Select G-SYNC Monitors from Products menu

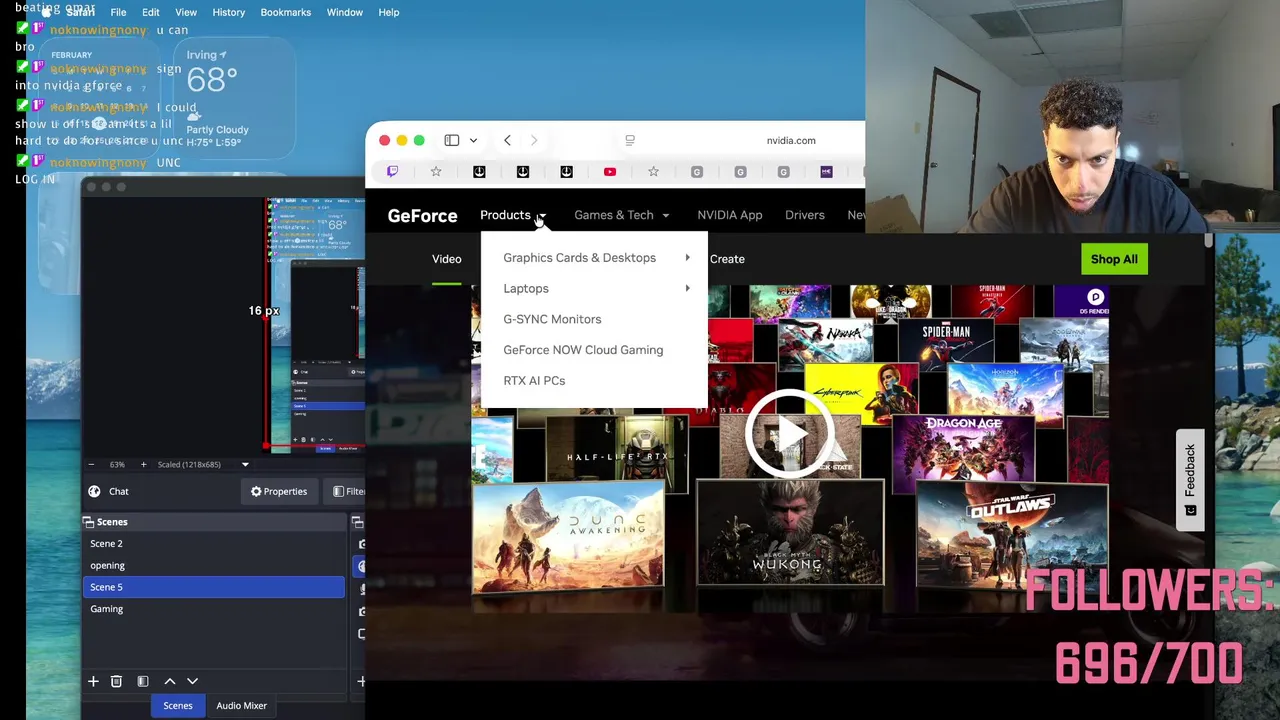[x=552, y=319]
